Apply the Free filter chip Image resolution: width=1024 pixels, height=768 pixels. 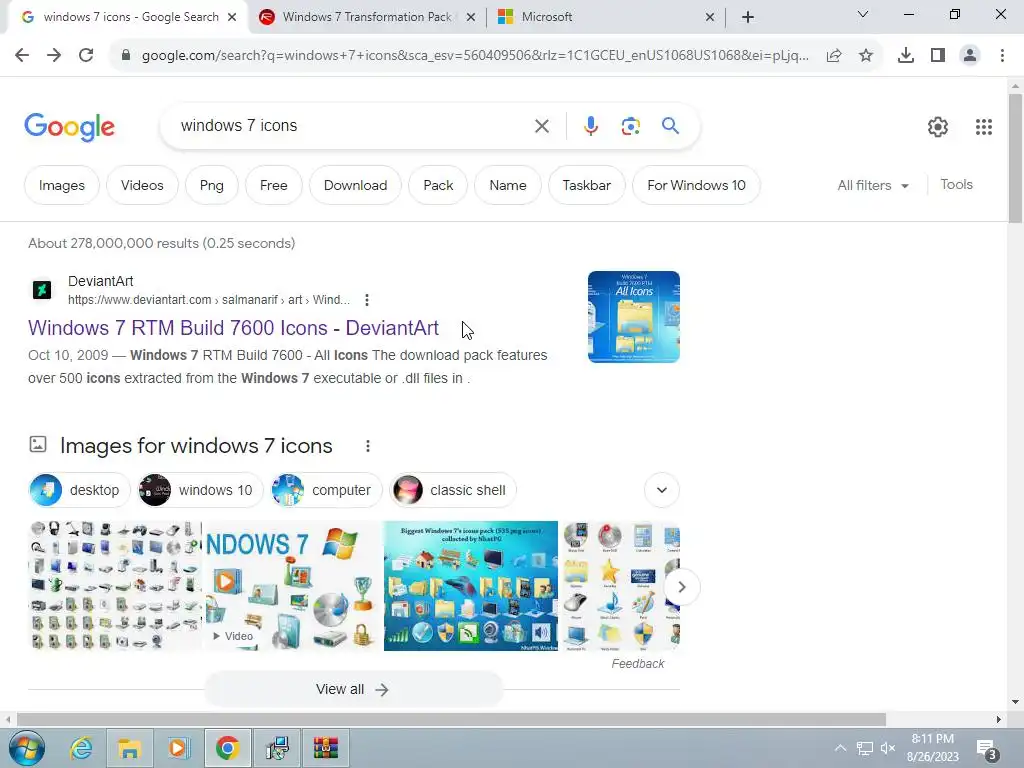pos(274,185)
